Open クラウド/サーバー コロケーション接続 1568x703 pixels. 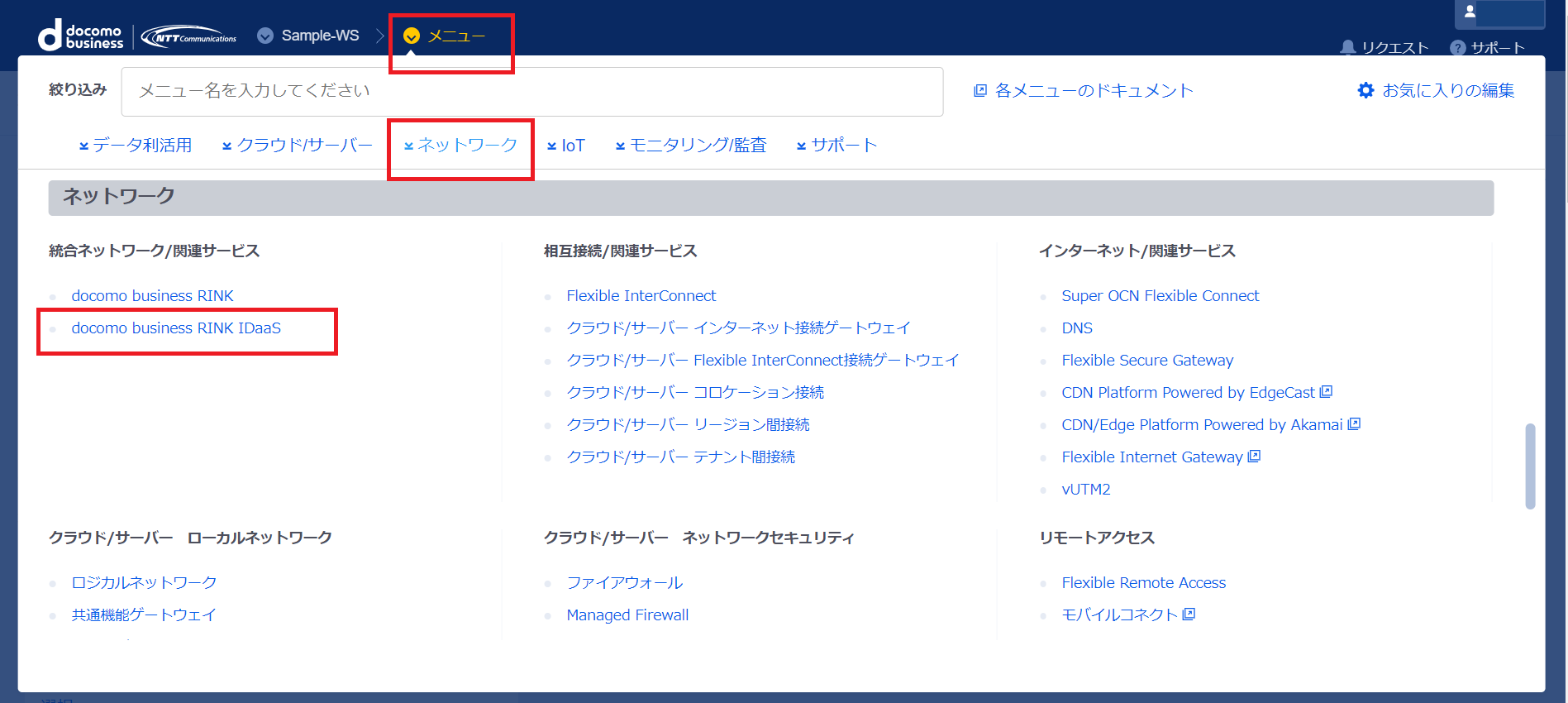click(x=695, y=392)
